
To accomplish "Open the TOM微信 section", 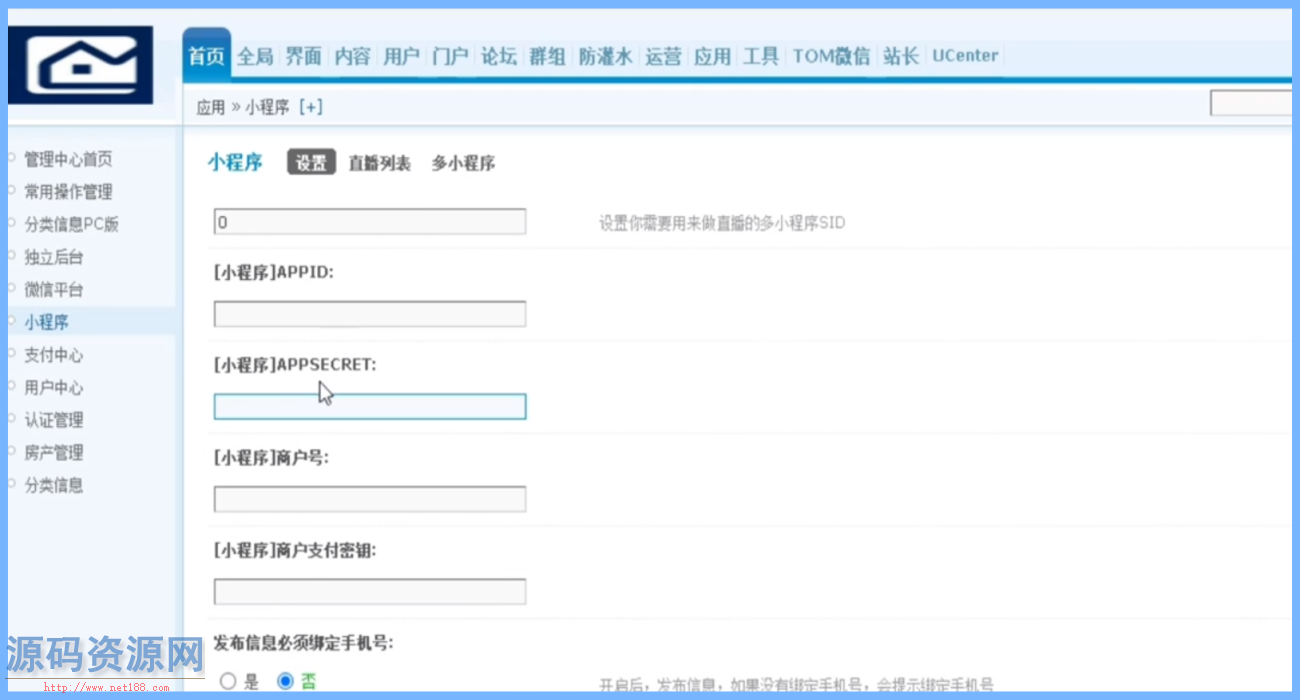I will 830,56.
